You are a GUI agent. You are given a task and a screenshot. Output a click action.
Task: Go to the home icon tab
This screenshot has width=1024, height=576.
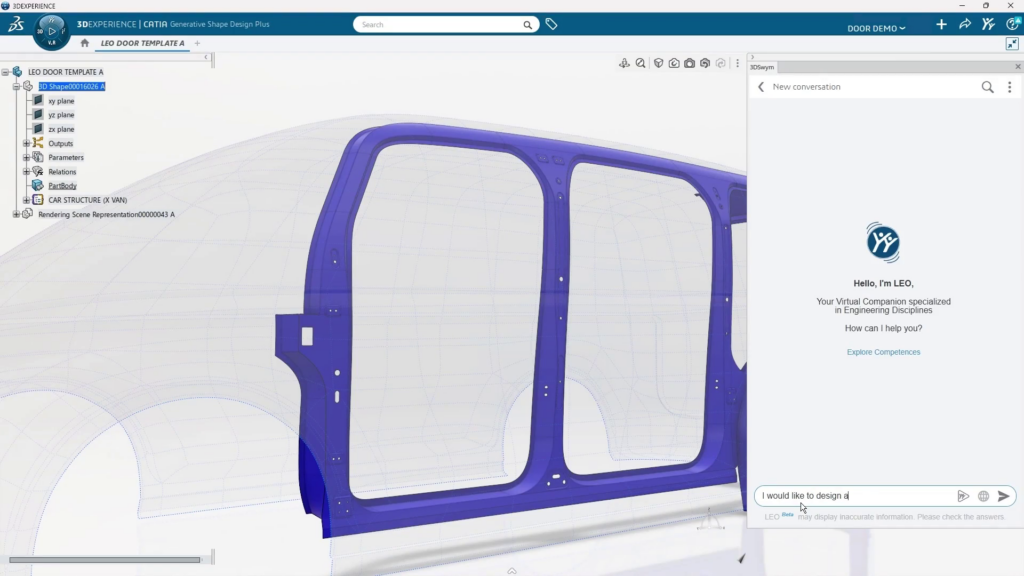click(x=84, y=43)
